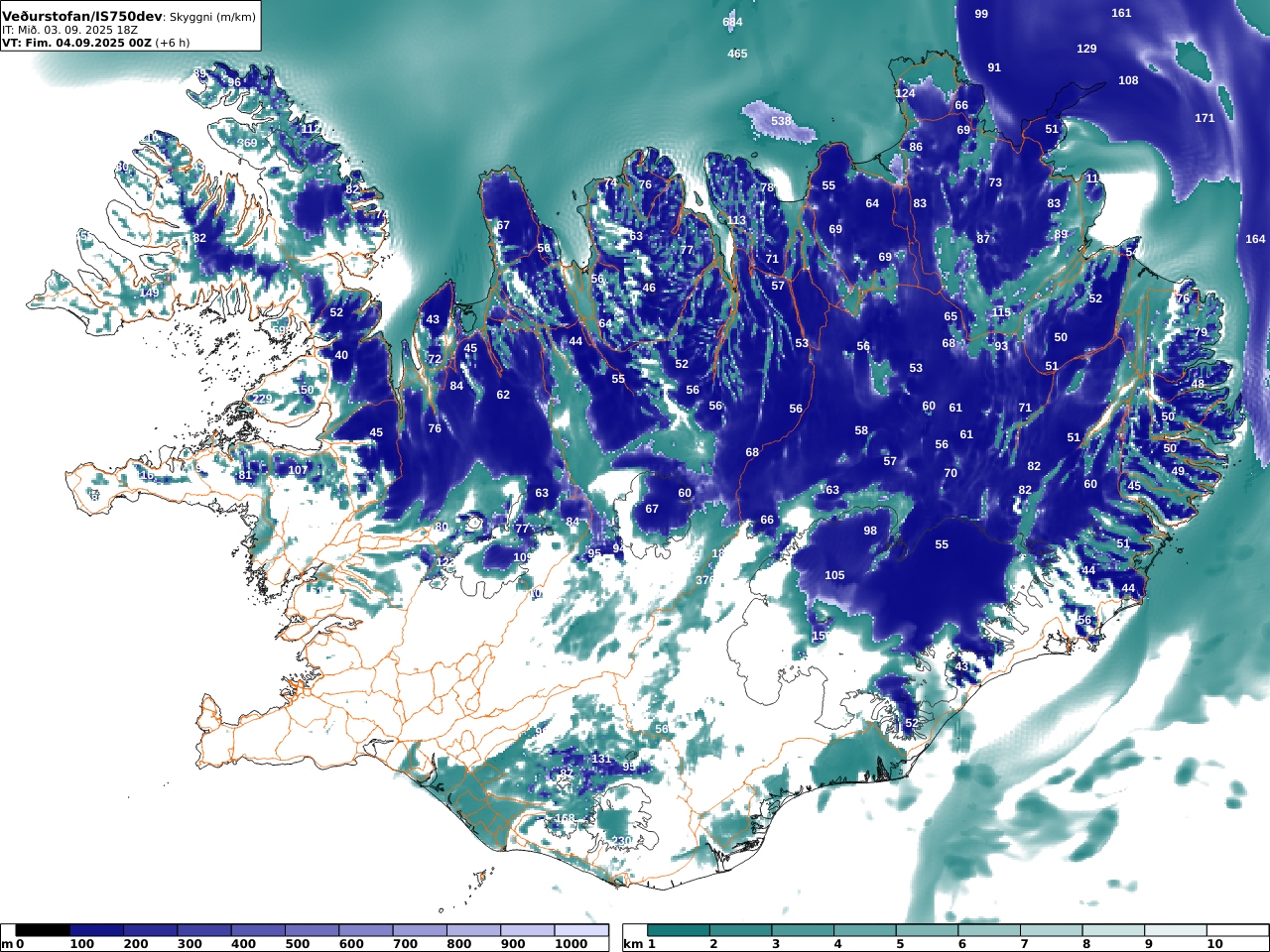Viewport: 1270px width, 952px height.
Task: Click the km scale segment between 1 and 2
Action: [x=679, y=930]
